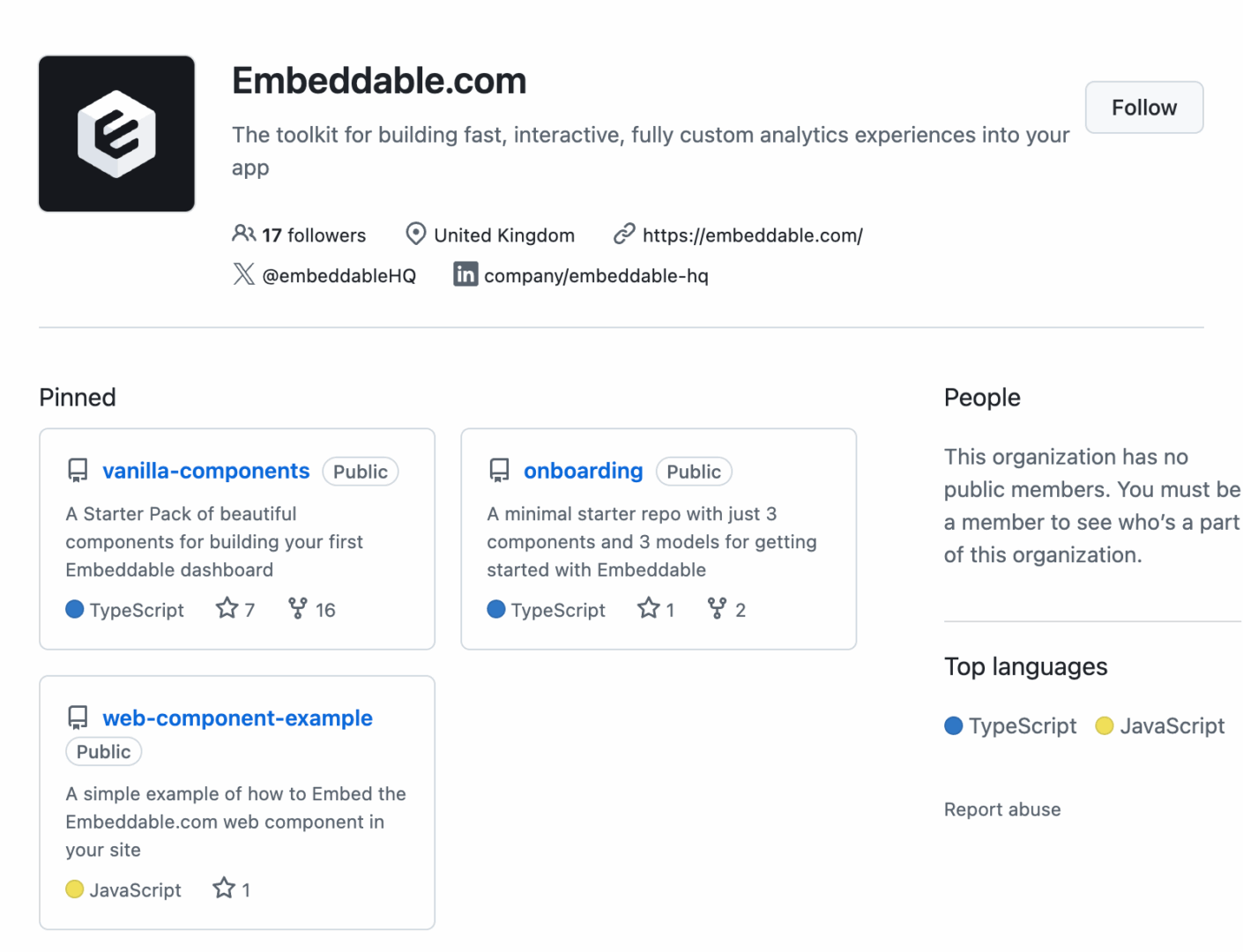Open the vanilla-components repository
The width and height of the screenshot is (1243, 952).
pyautogui.click(x=205, y=471)
